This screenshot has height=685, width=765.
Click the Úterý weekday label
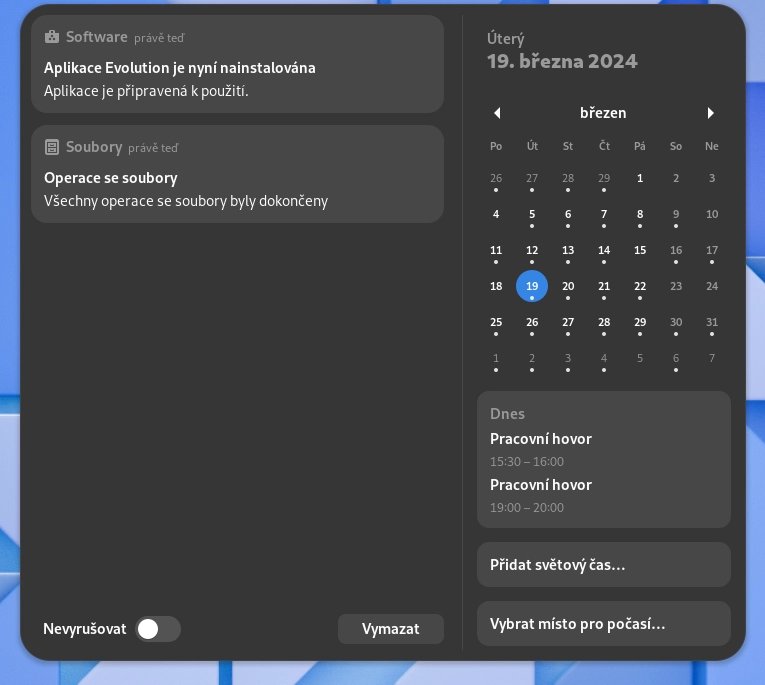(x=505, y=39)
